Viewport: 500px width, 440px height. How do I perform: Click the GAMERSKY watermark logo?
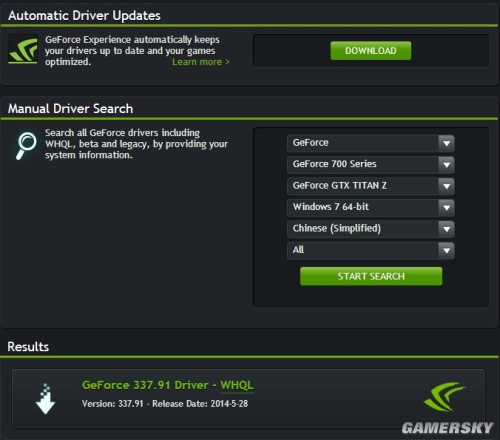[447, 428]
